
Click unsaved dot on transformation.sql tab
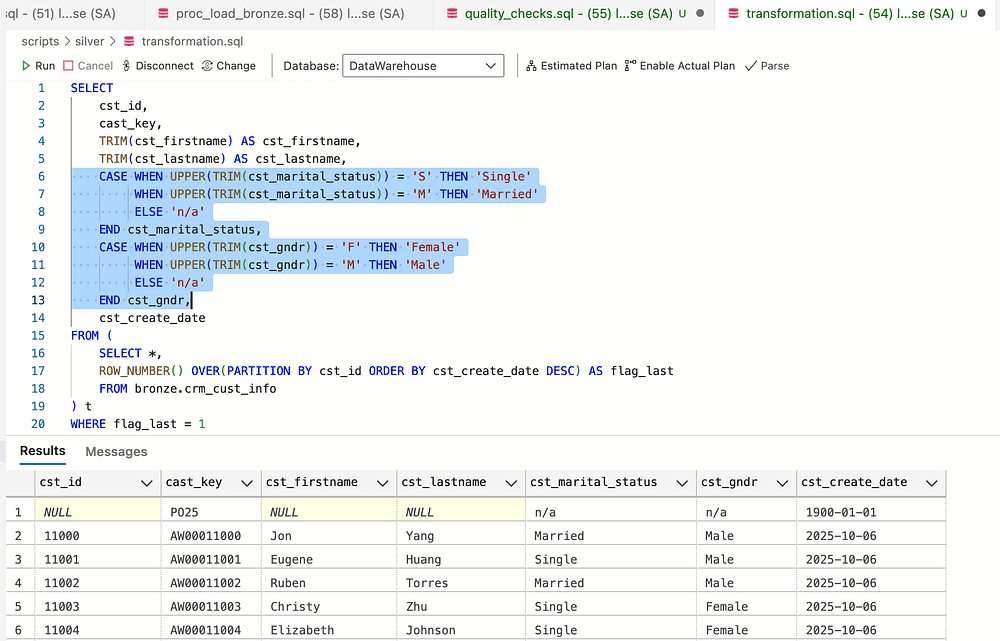[981, 14]
